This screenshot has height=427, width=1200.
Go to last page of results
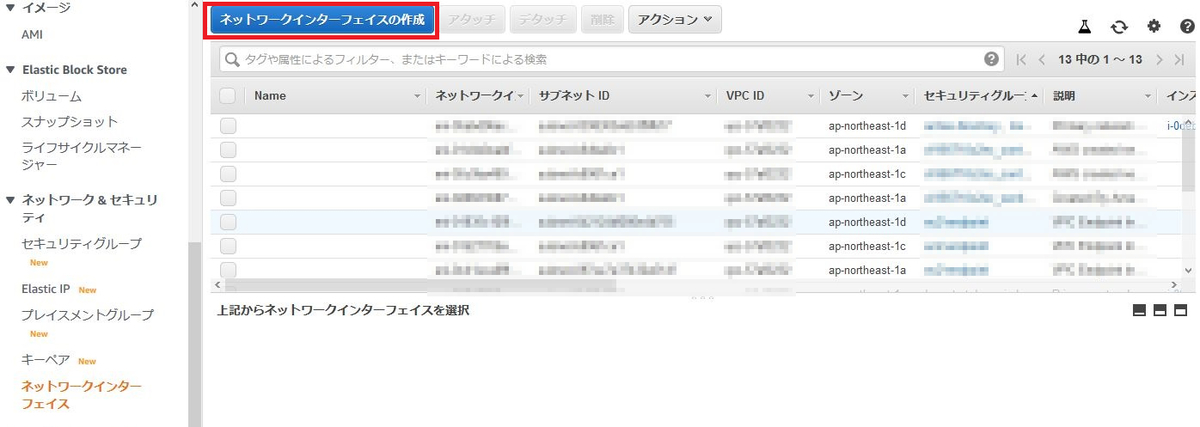tap(1180, 59)
